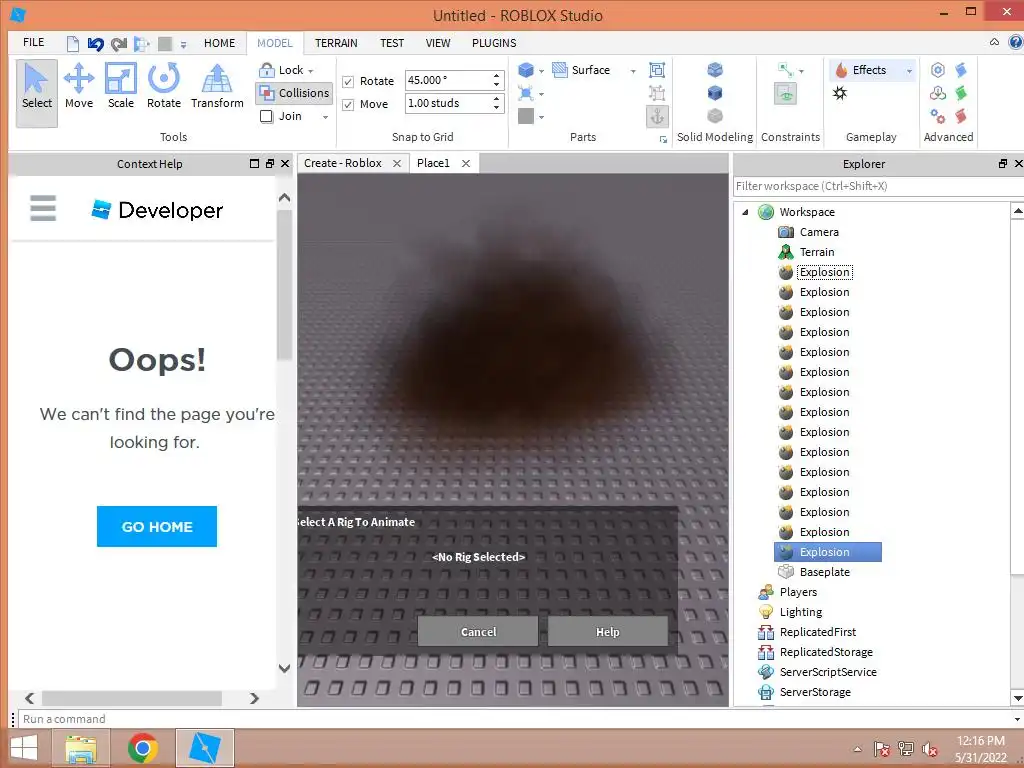Open the FILE menu

(33, 42)
